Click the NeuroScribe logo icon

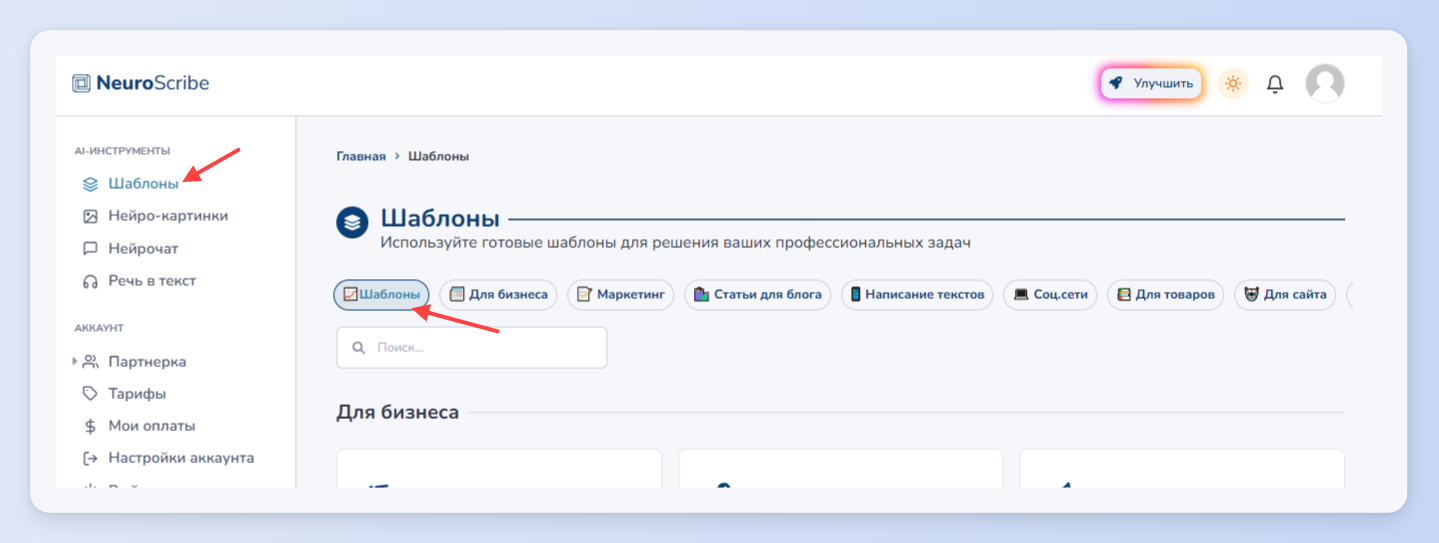point(81,83)
